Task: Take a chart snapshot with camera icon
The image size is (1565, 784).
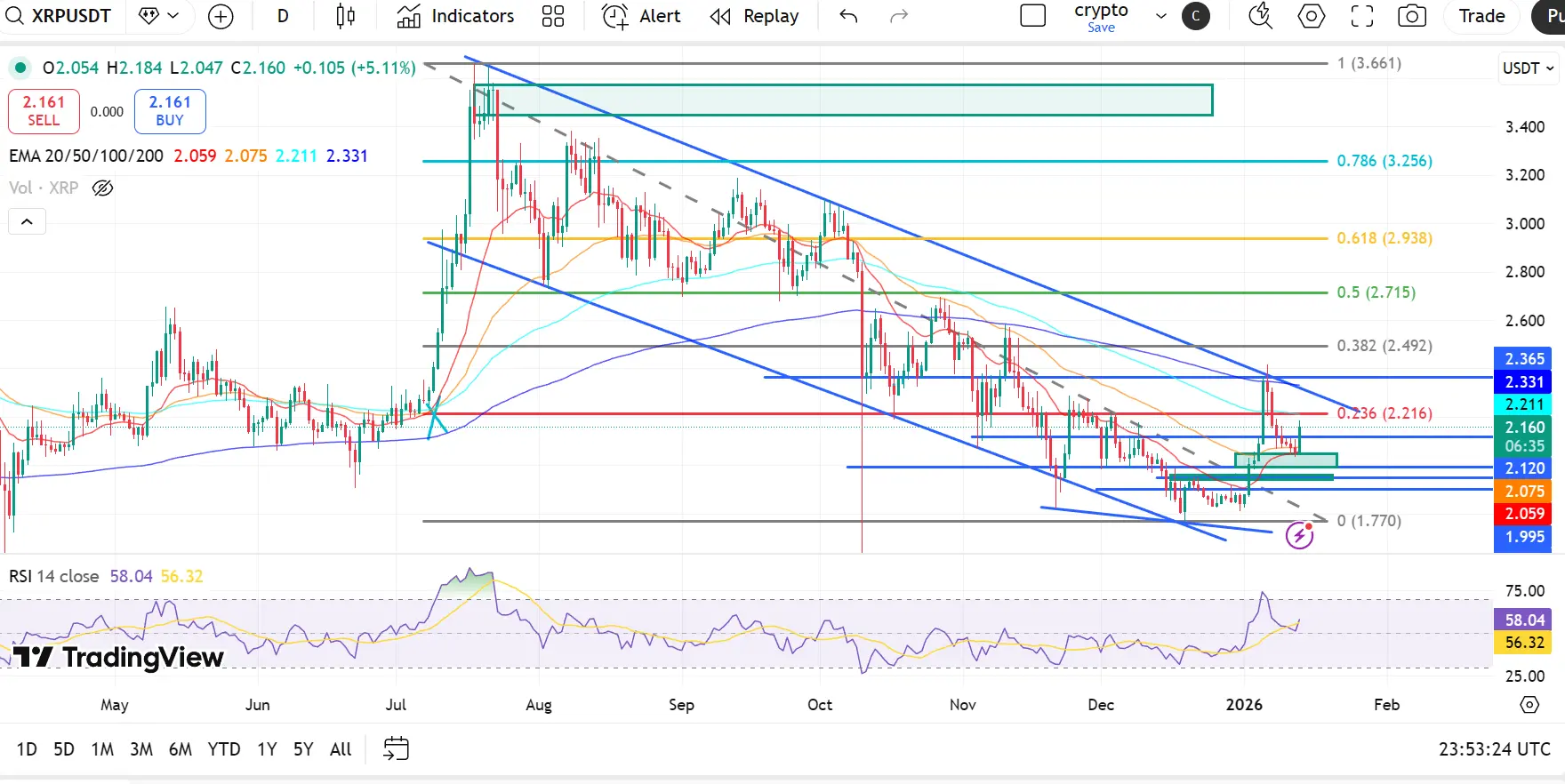Action: (1412, 16)
